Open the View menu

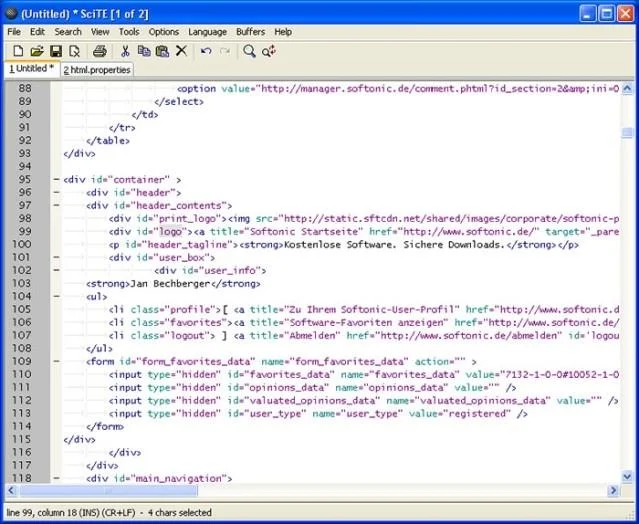(x=100, y=32)
